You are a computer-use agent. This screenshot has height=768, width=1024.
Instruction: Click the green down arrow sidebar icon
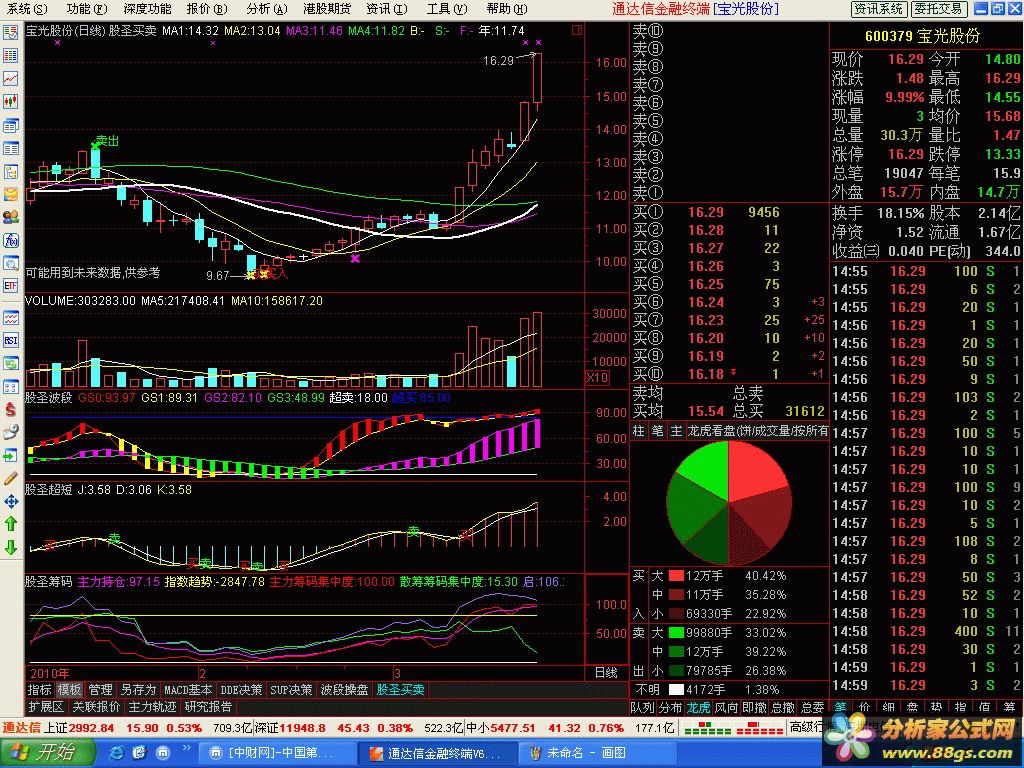pyautogui.click(x=10, y=547)
